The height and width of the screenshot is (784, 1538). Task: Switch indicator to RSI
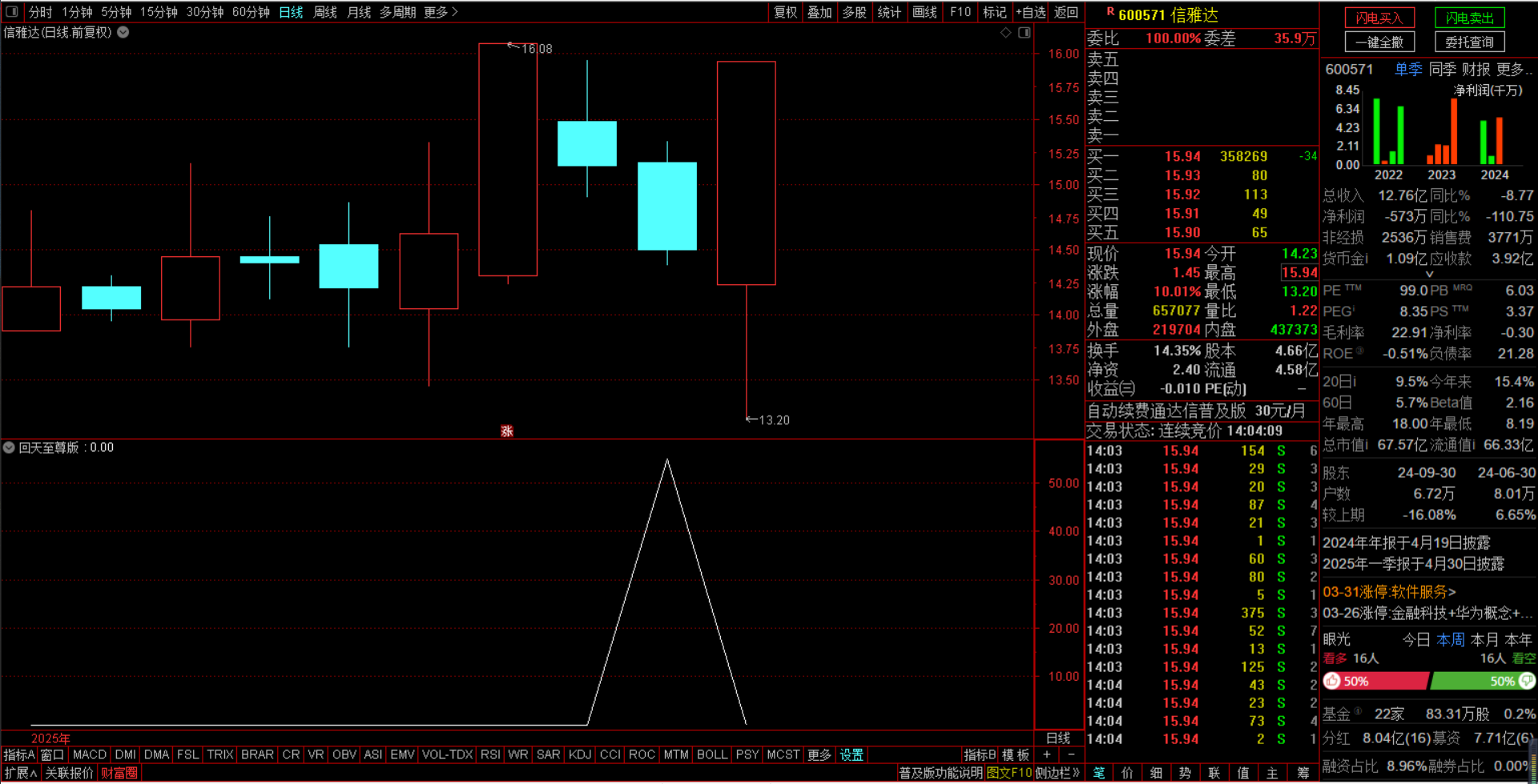490,754
